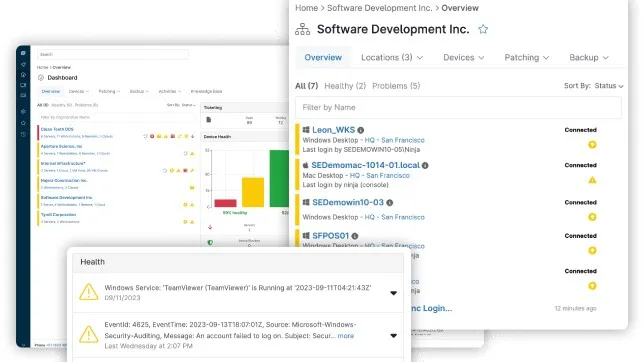Expand the Patching dropdown in organization view

(x=527, y=58)
